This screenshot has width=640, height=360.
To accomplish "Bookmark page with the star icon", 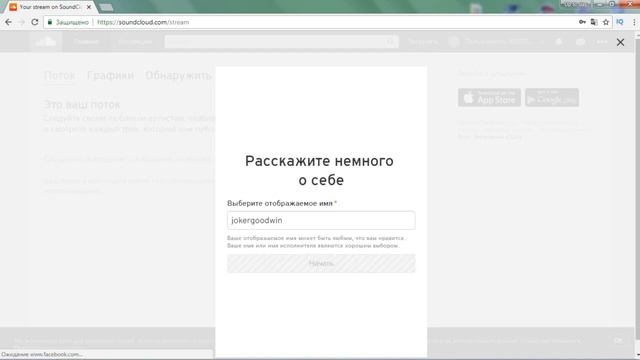I will click(x=606, y=22).
